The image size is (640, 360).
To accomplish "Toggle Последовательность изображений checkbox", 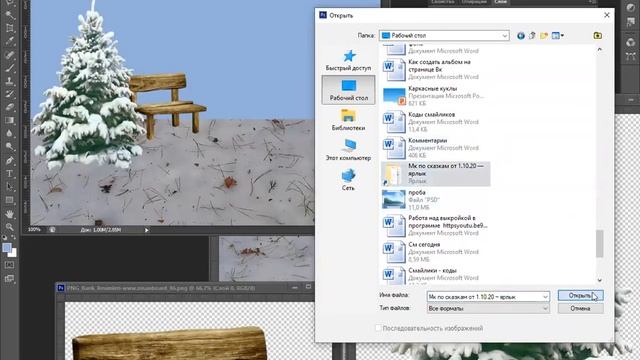I will 378,328.
